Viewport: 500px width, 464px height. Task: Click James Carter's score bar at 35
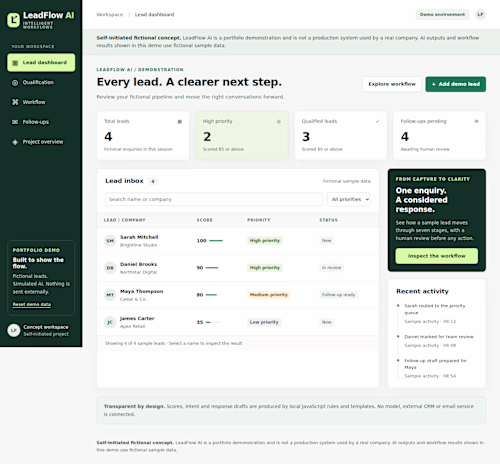pos(212,322)
